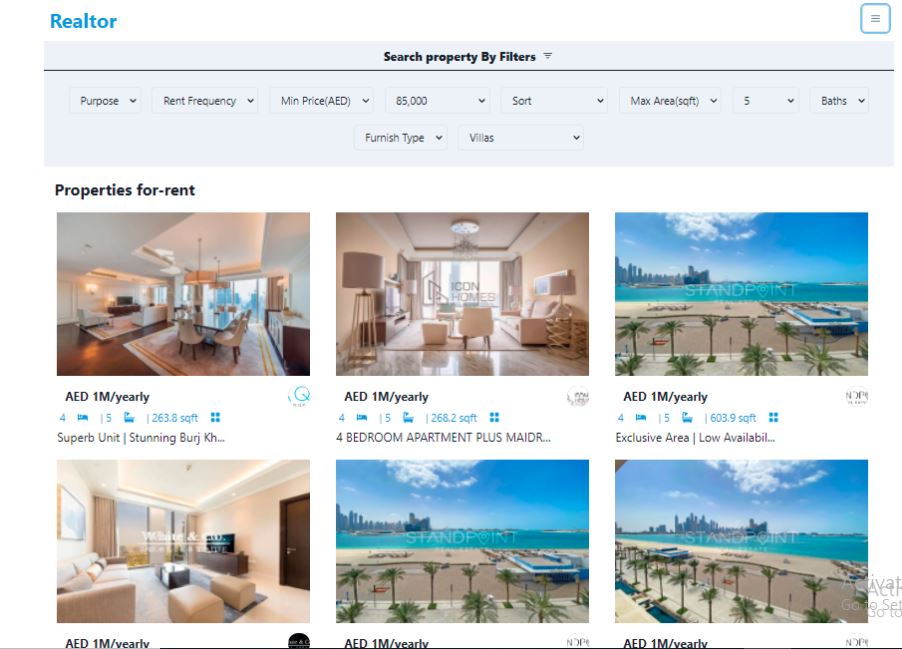Open the Exclusive Area beach property thumbnail
902x649 pixels.
pos(742,294)
